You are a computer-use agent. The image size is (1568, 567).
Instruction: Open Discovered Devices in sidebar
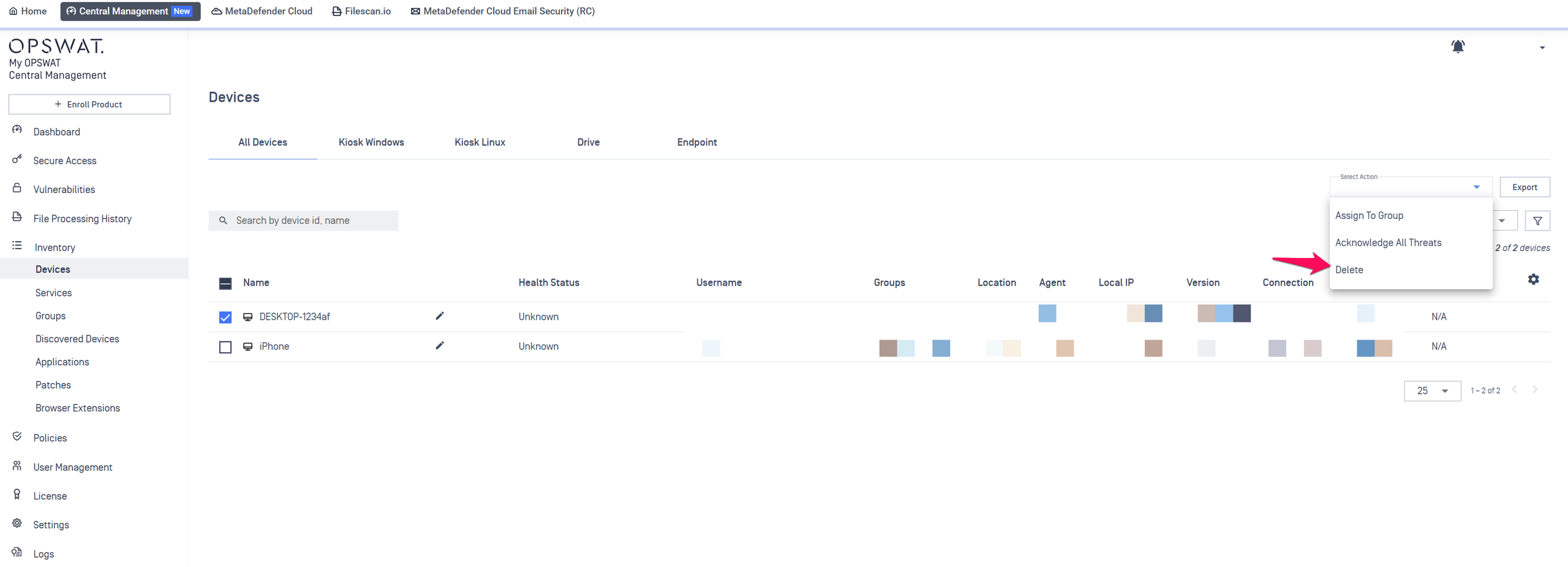point(77,339)
